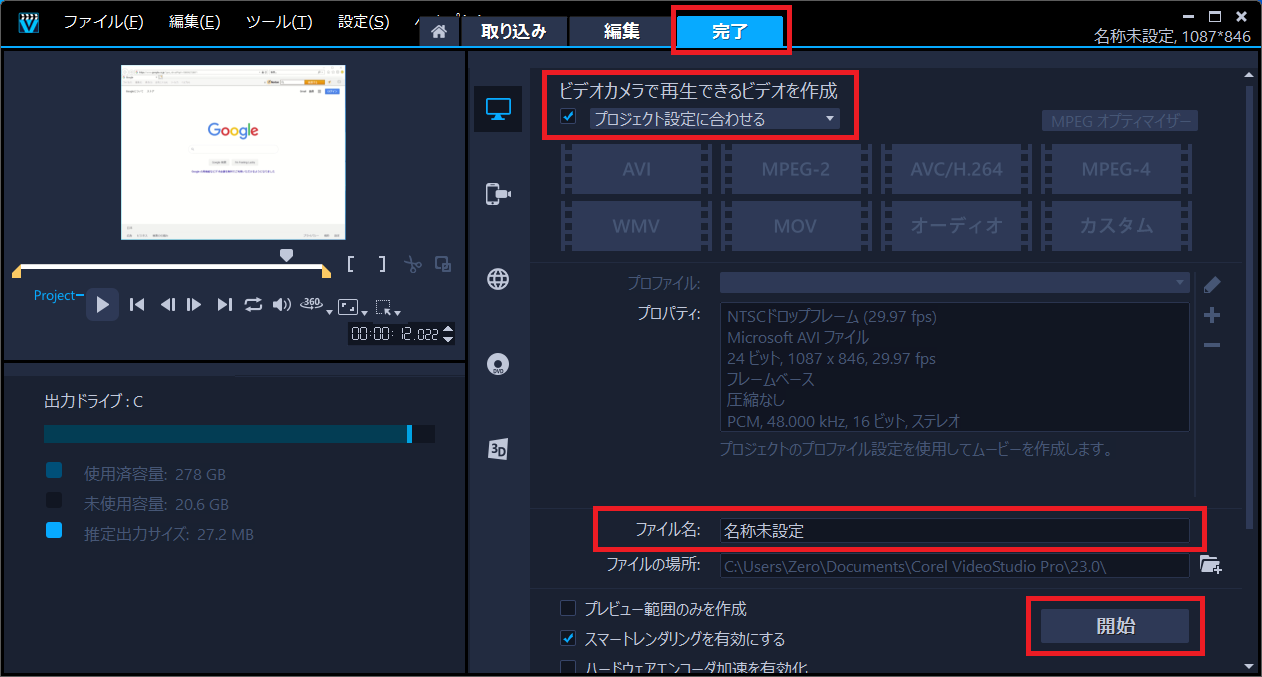Click the Home tab icon

438,31
